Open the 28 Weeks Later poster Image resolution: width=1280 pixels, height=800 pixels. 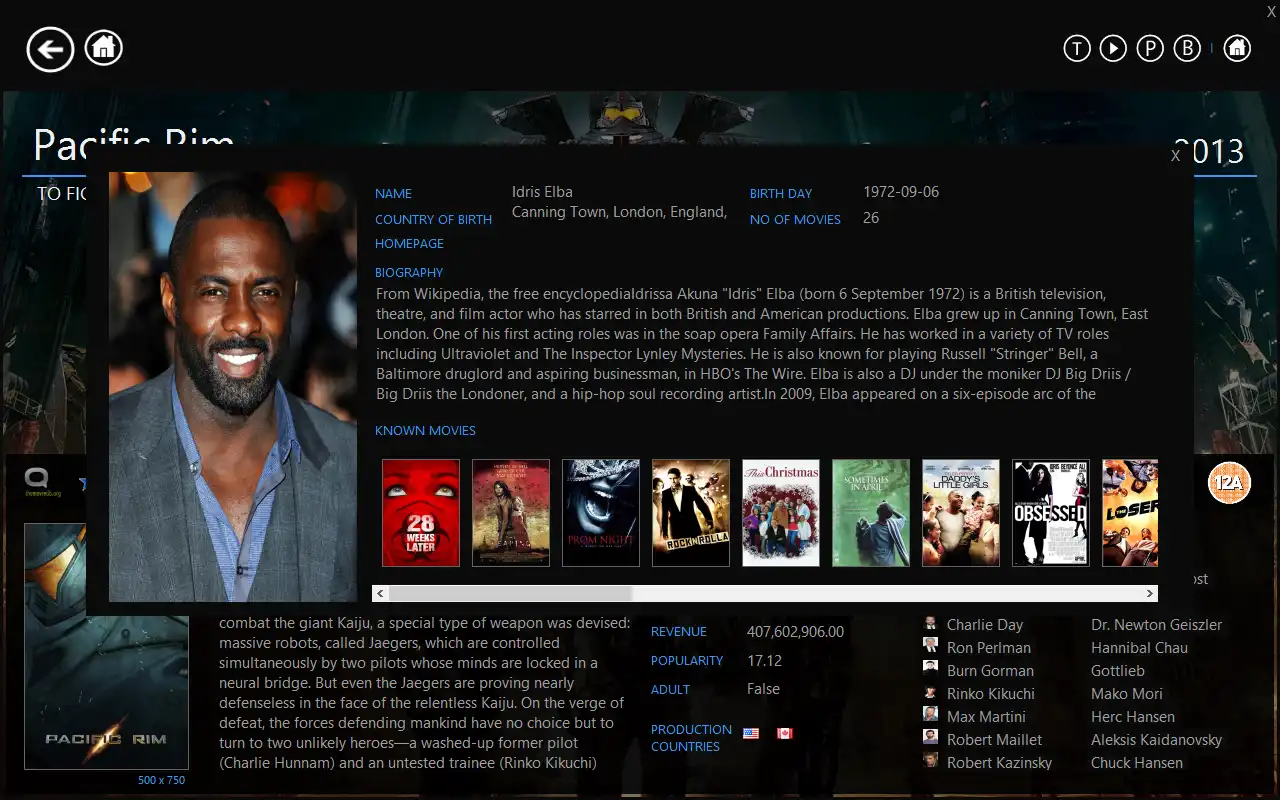(x=421, y=513)
